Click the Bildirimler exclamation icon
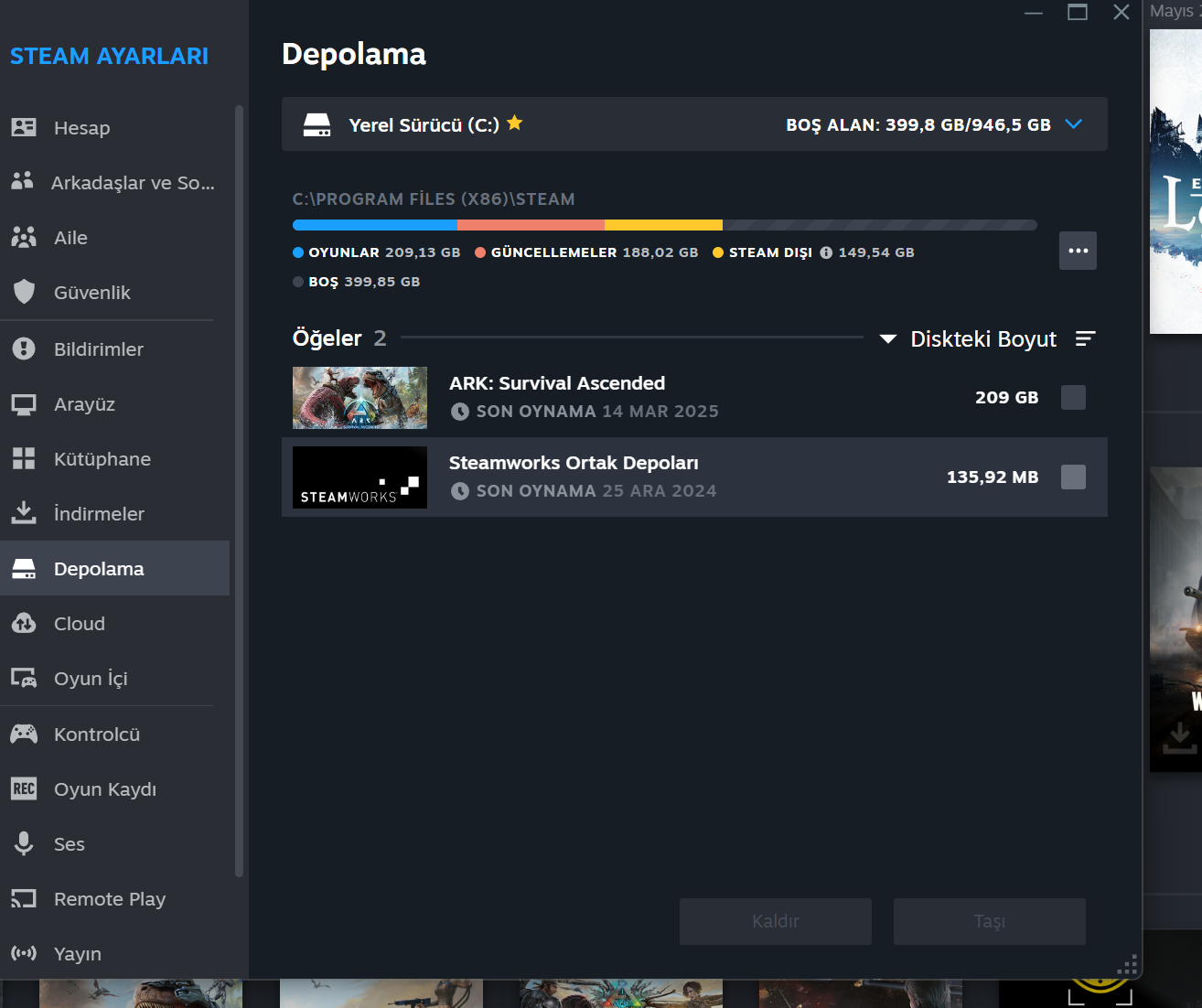Image resolution: width=1202 pixels, height=1008 pixels. tap(24, 349)
